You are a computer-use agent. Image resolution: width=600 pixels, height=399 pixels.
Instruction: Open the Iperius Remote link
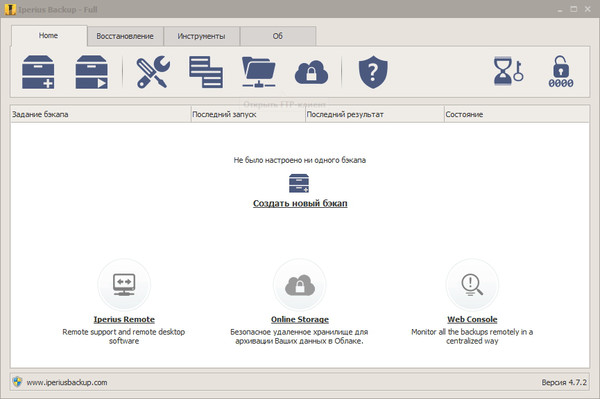124,319
